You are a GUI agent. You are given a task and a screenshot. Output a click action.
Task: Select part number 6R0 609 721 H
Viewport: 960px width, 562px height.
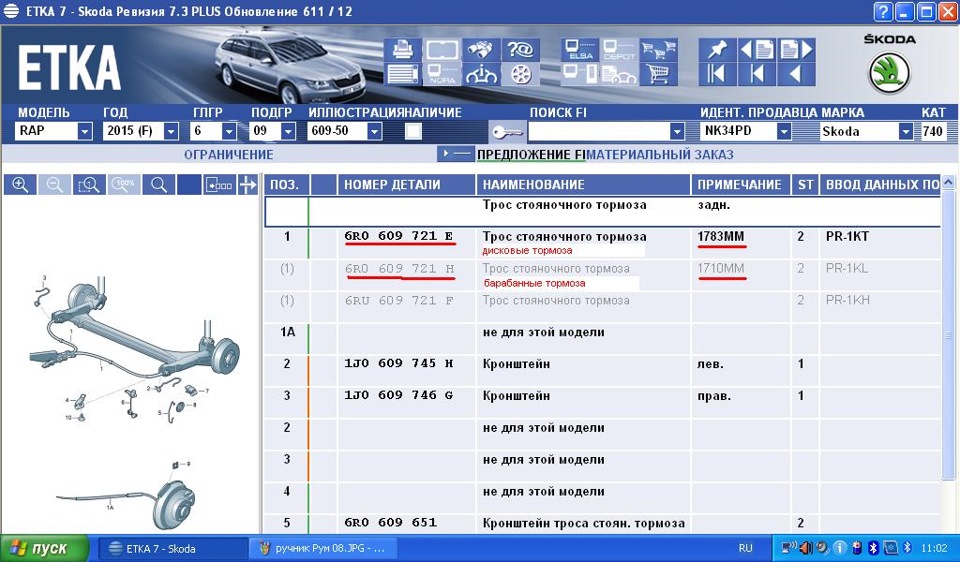[x=399, y=268]
